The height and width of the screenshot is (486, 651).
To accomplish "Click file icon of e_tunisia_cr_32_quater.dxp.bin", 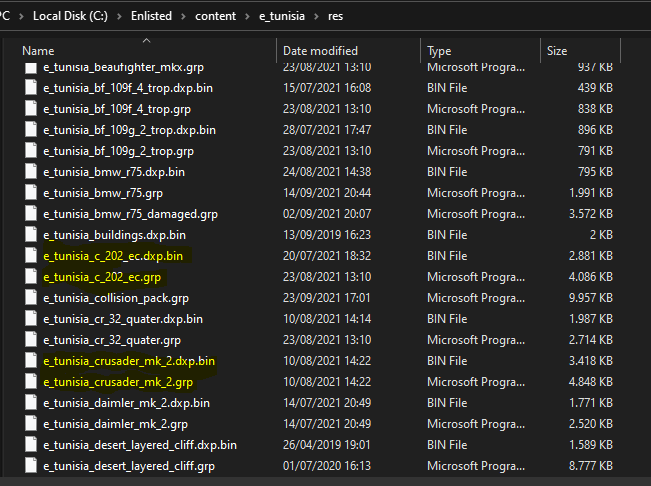I will click(x=31, y=319).
